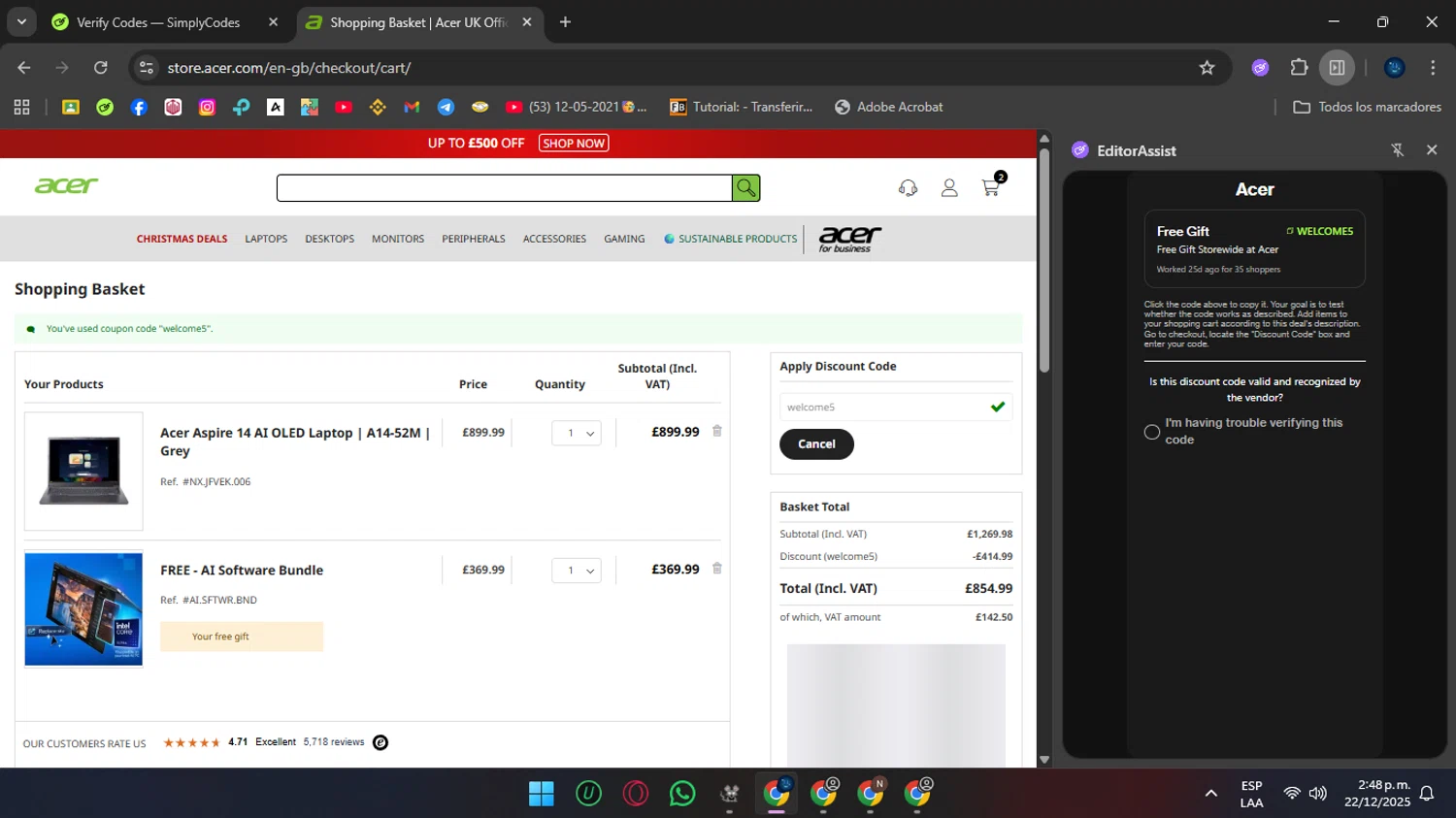View site information icon in the address bar
Screen dimensions: 1456x818
click(147, 68)
